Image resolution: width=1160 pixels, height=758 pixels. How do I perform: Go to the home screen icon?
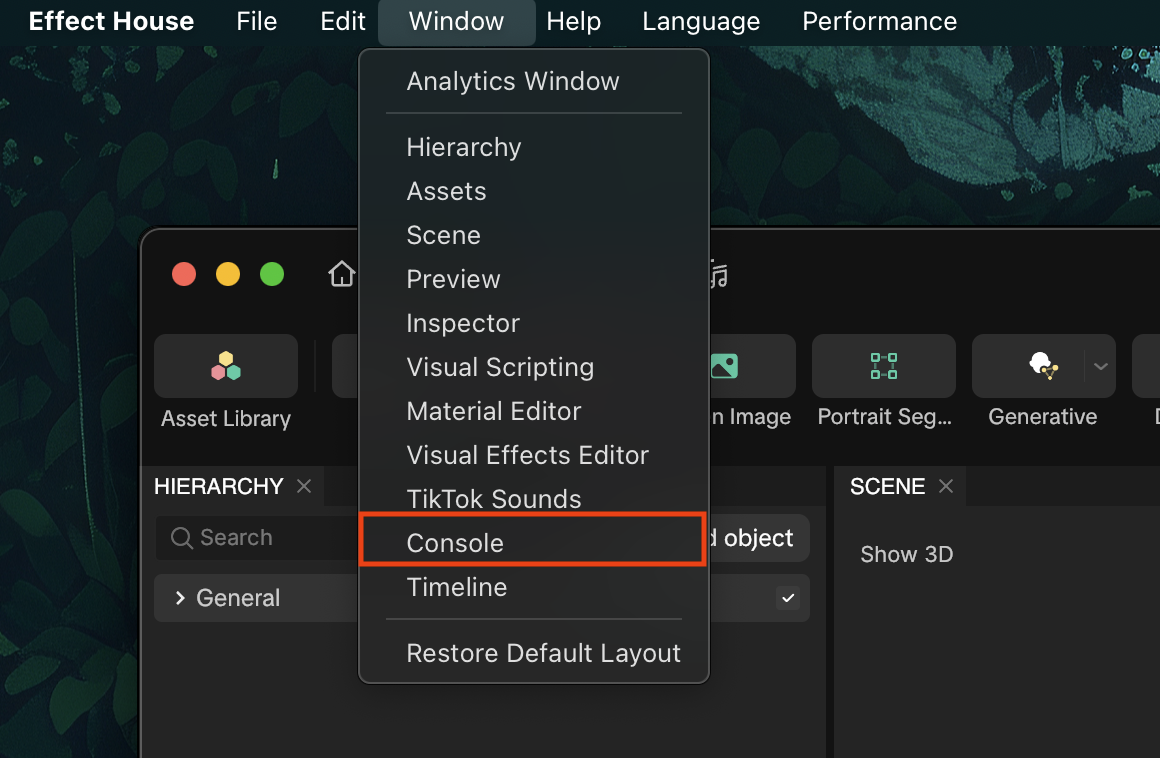(x=341, y=274)
